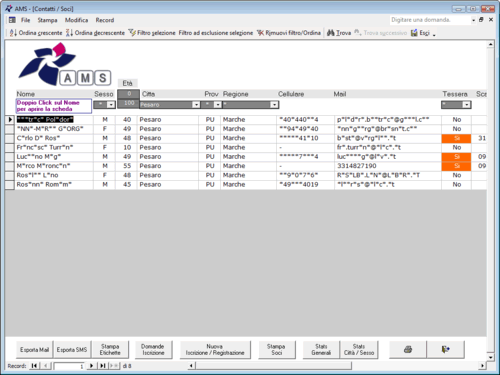The width and height of the screenshot is (500, 375).
Task: Click the horizontal scrollbar thumb
Action: pyautogui.click(x=273, y=366)
